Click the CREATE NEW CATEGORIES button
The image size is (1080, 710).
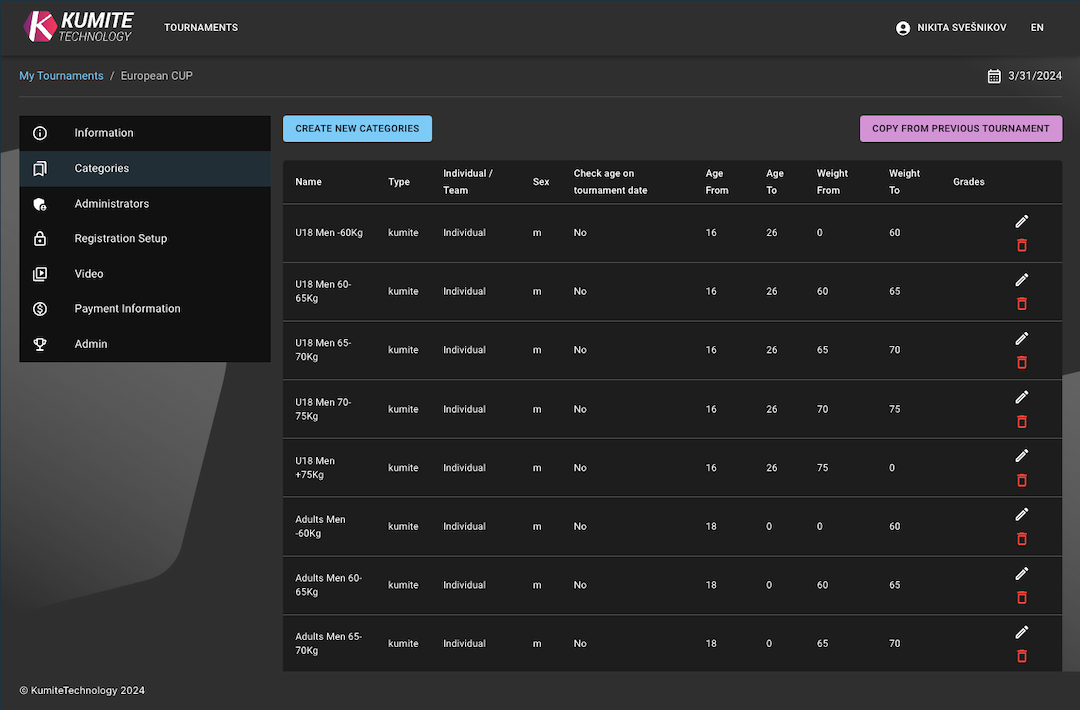click(357, 128)
